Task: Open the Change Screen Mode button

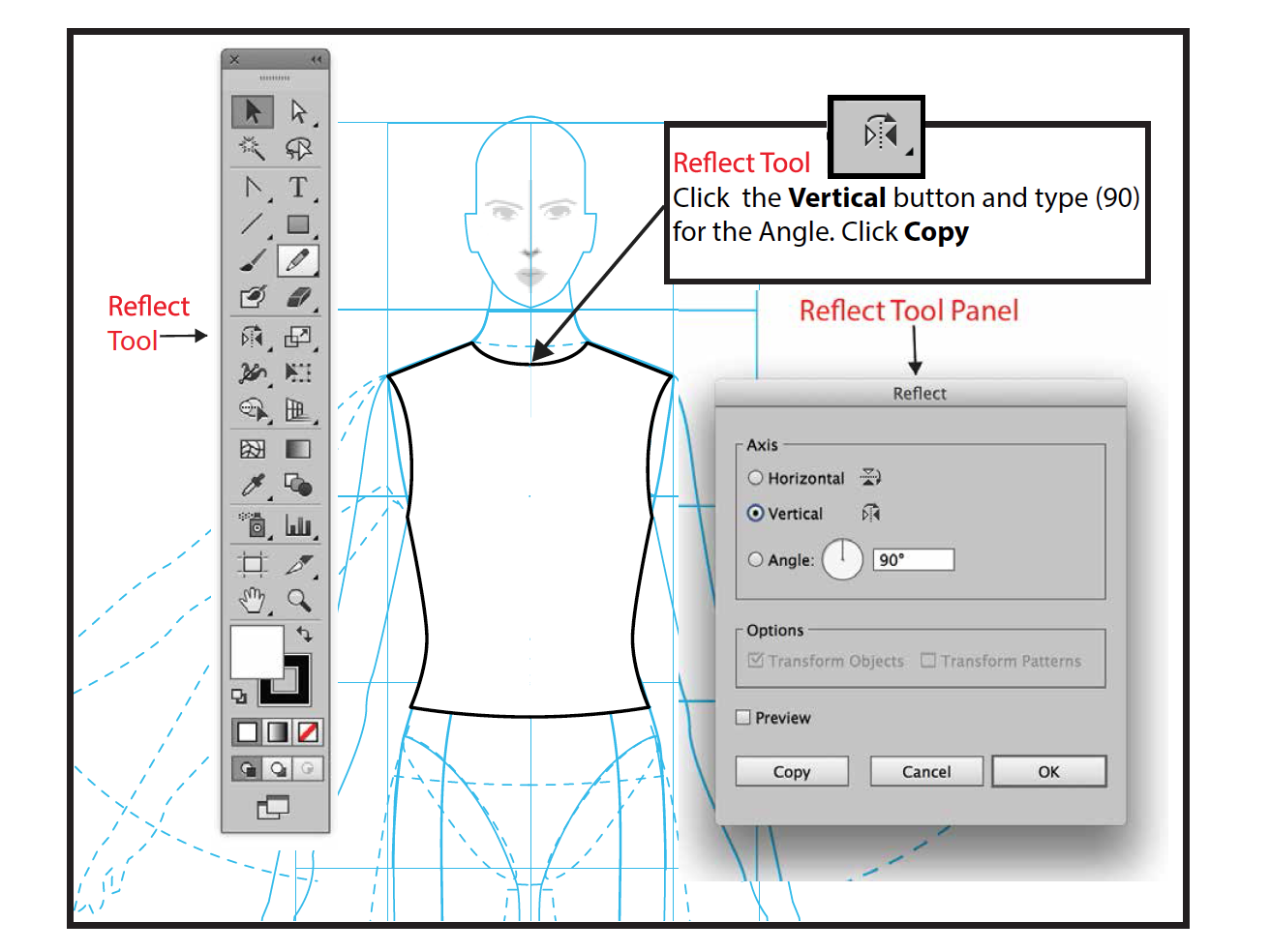Action: click(x=274, y=808)
